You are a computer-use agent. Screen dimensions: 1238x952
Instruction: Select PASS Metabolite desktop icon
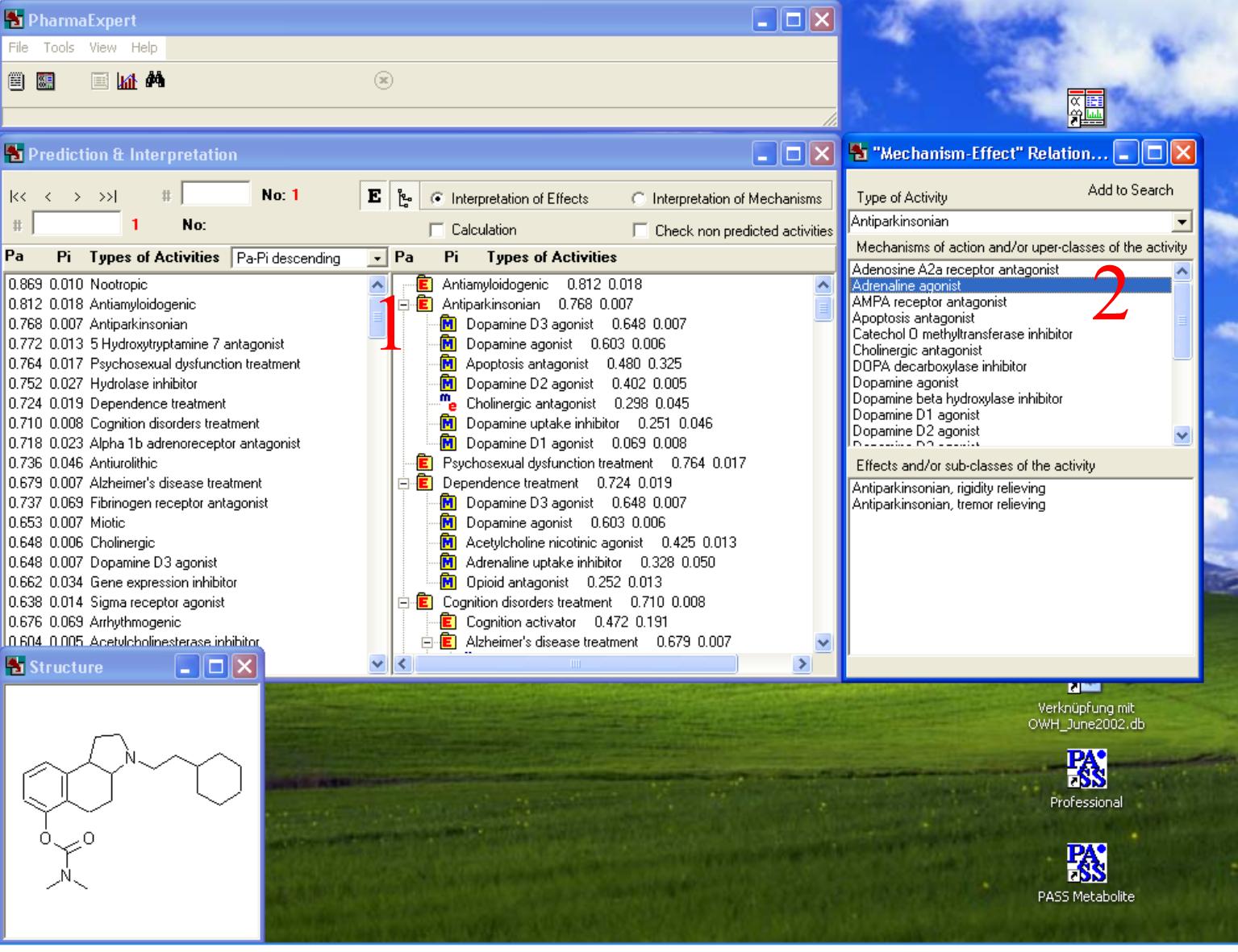tap(1086, 873)
